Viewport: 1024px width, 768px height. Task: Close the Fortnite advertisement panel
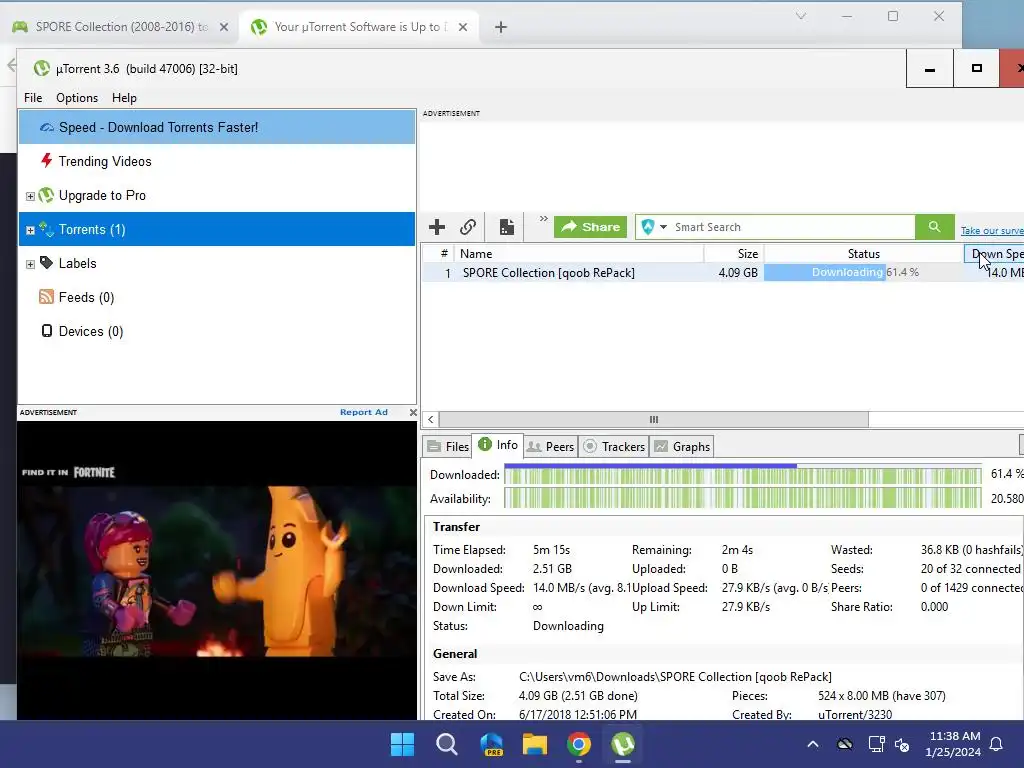[413, 412]
